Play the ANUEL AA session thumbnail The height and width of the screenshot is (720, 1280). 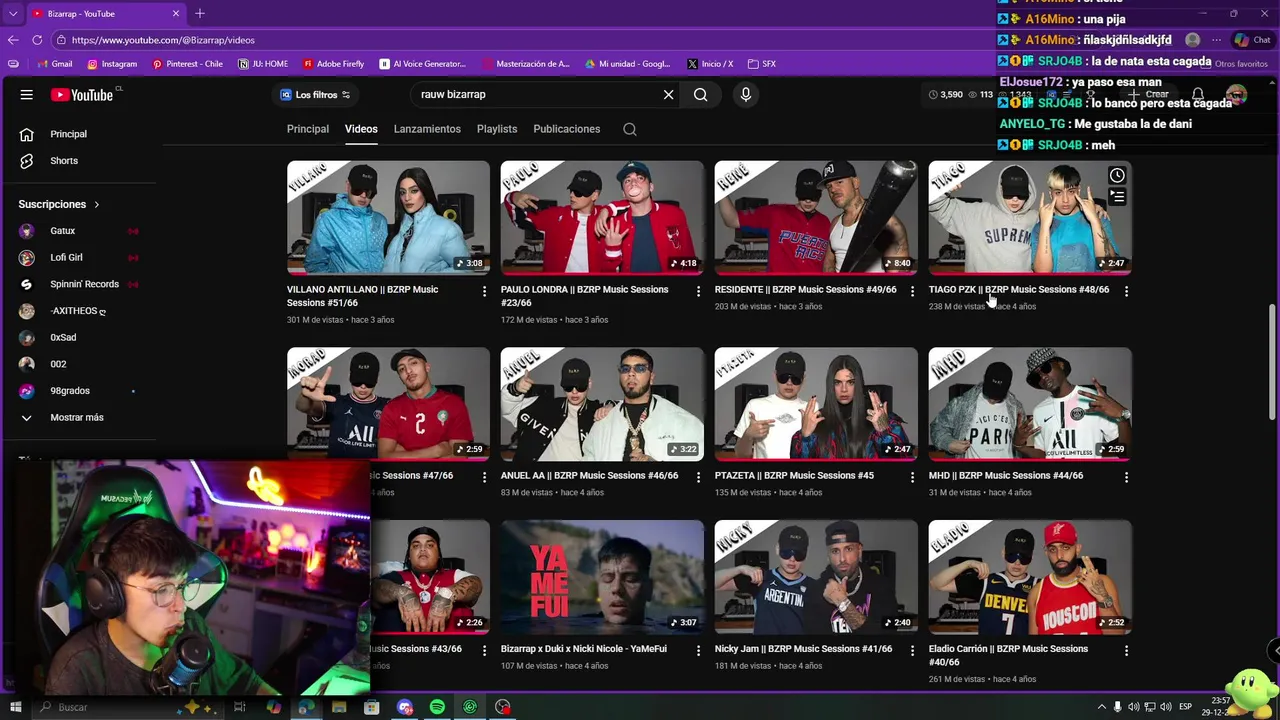pos(602,404)
